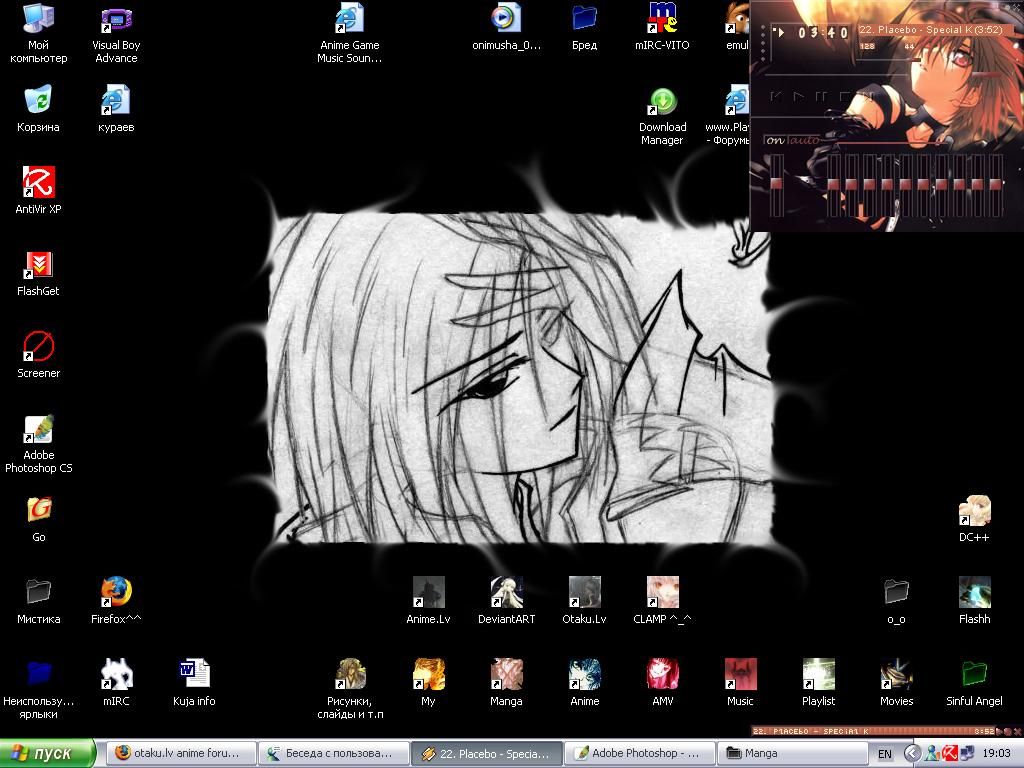1024x768 pixels.
Task: Launch Download Manager shortcut
Action: click(x=662, y=116)
